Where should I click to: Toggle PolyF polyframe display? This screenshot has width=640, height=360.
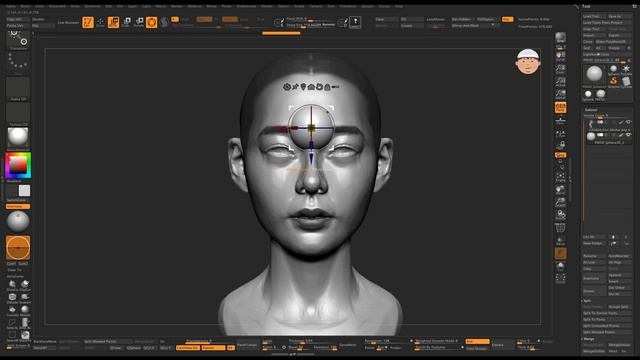(560, 228)
